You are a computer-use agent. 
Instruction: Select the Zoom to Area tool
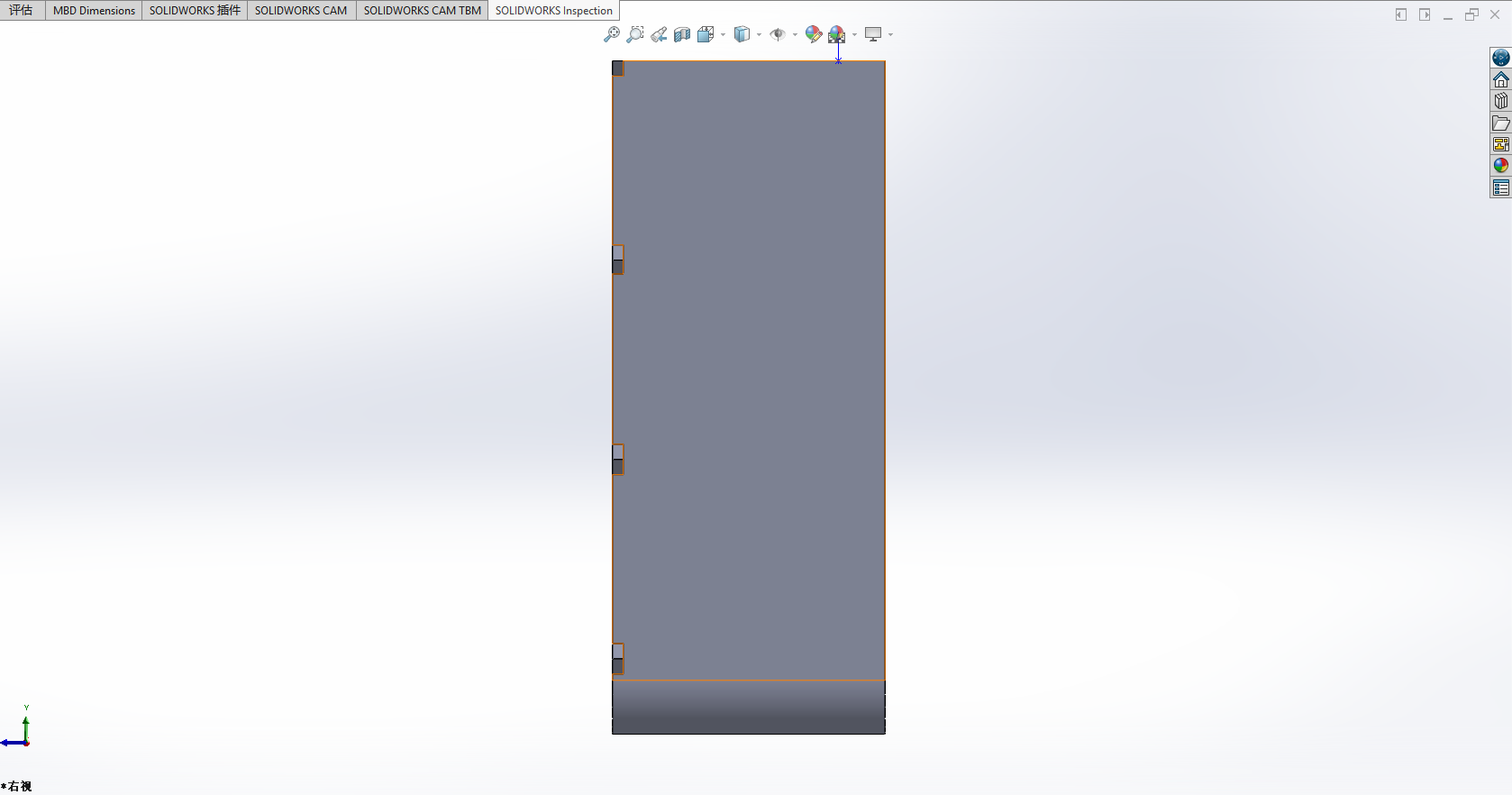pos(635,34)
